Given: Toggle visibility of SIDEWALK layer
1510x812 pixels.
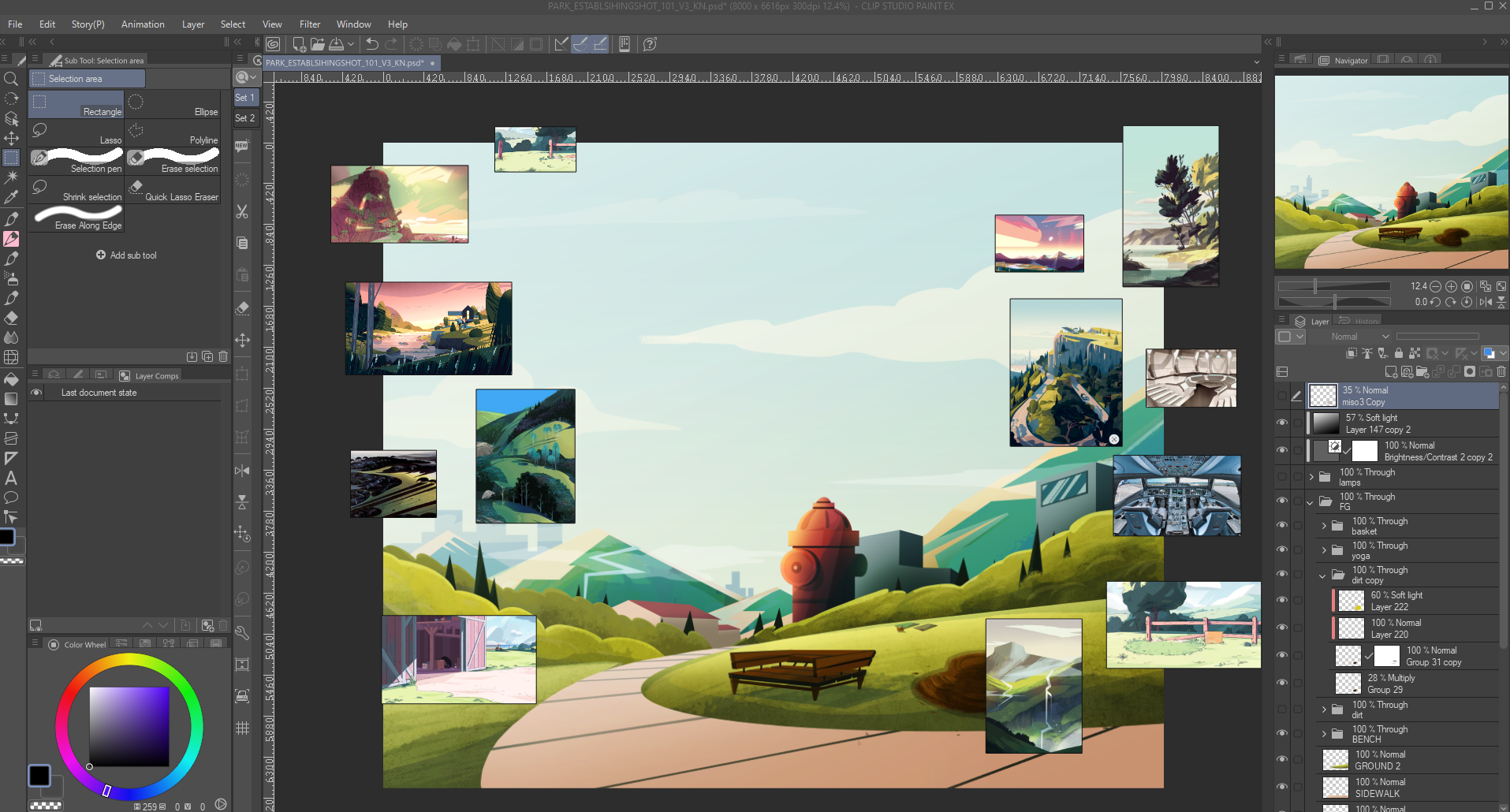Looking at the screenshot, I should [1282, 787].
